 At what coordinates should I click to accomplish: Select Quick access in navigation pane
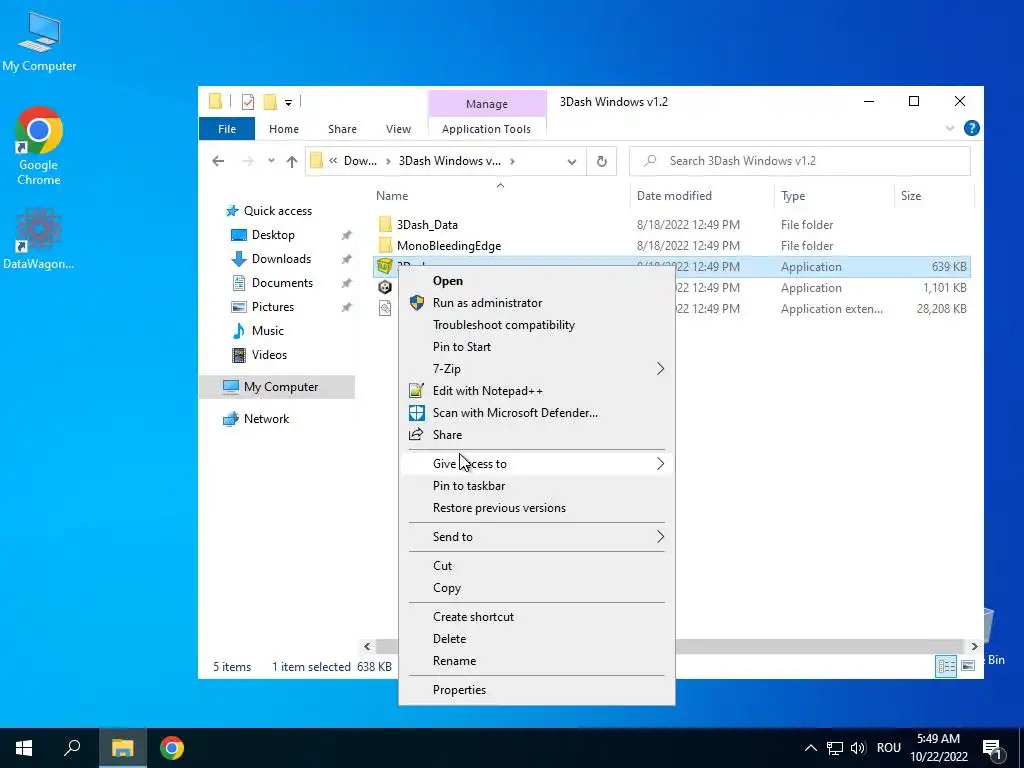(x=278, y=211)
